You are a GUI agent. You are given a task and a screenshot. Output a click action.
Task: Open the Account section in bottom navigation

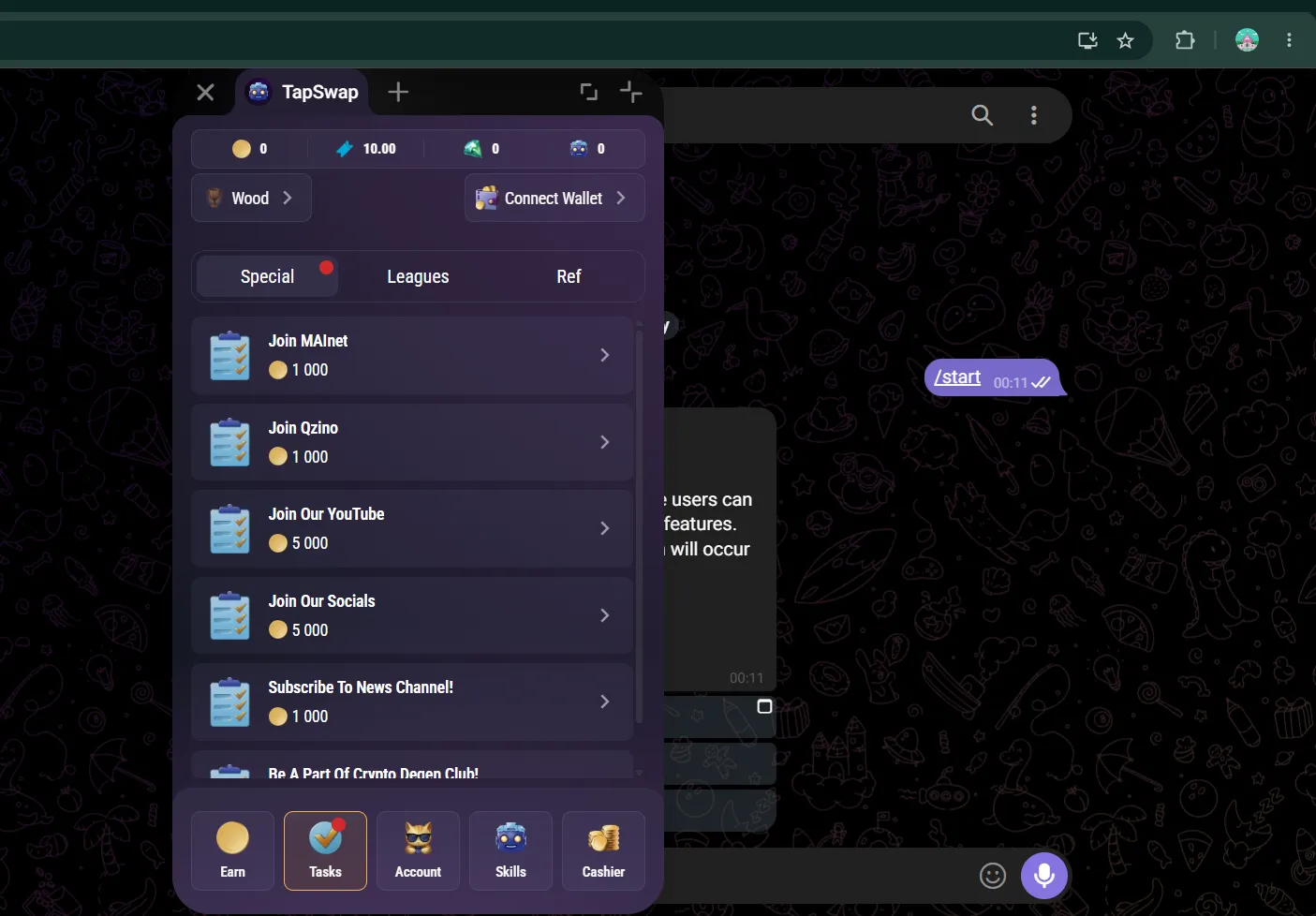(x=418, y=850)
